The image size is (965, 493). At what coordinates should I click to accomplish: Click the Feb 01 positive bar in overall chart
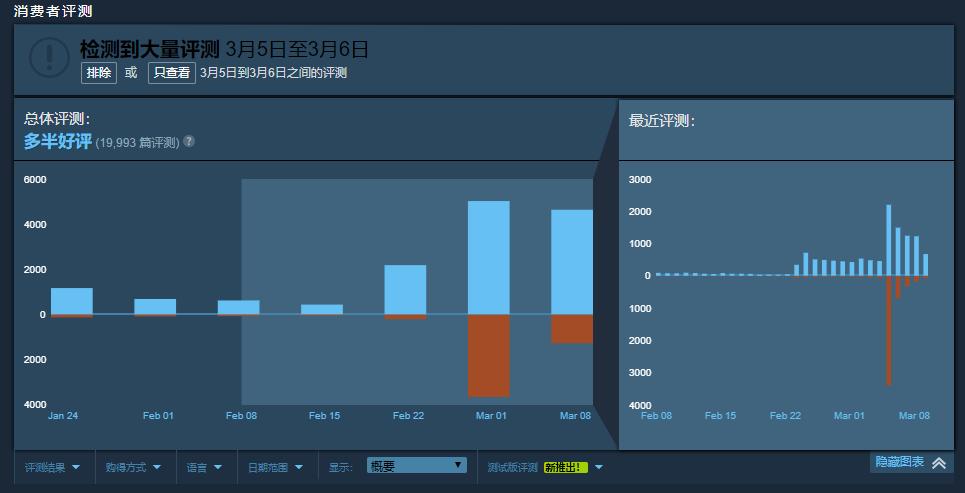(x=155, y=307)
